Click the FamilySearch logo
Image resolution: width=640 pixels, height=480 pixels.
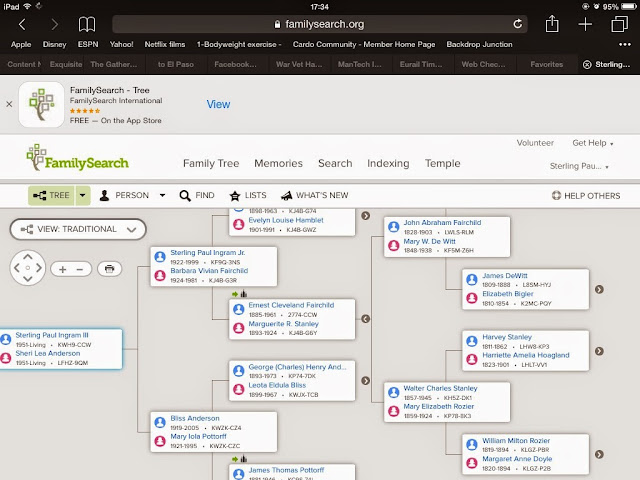coord(78,158)
